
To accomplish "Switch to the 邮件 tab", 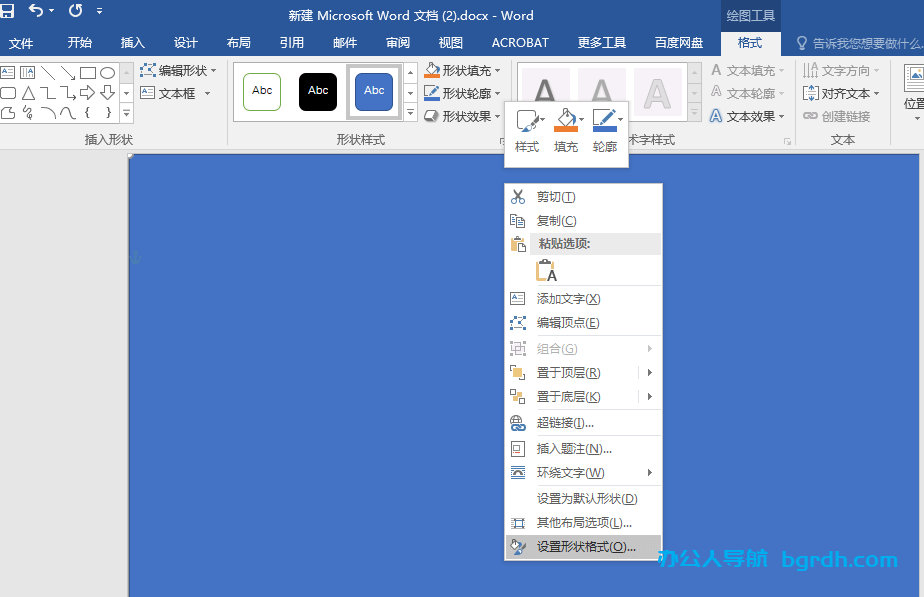I will coord(345,43).
